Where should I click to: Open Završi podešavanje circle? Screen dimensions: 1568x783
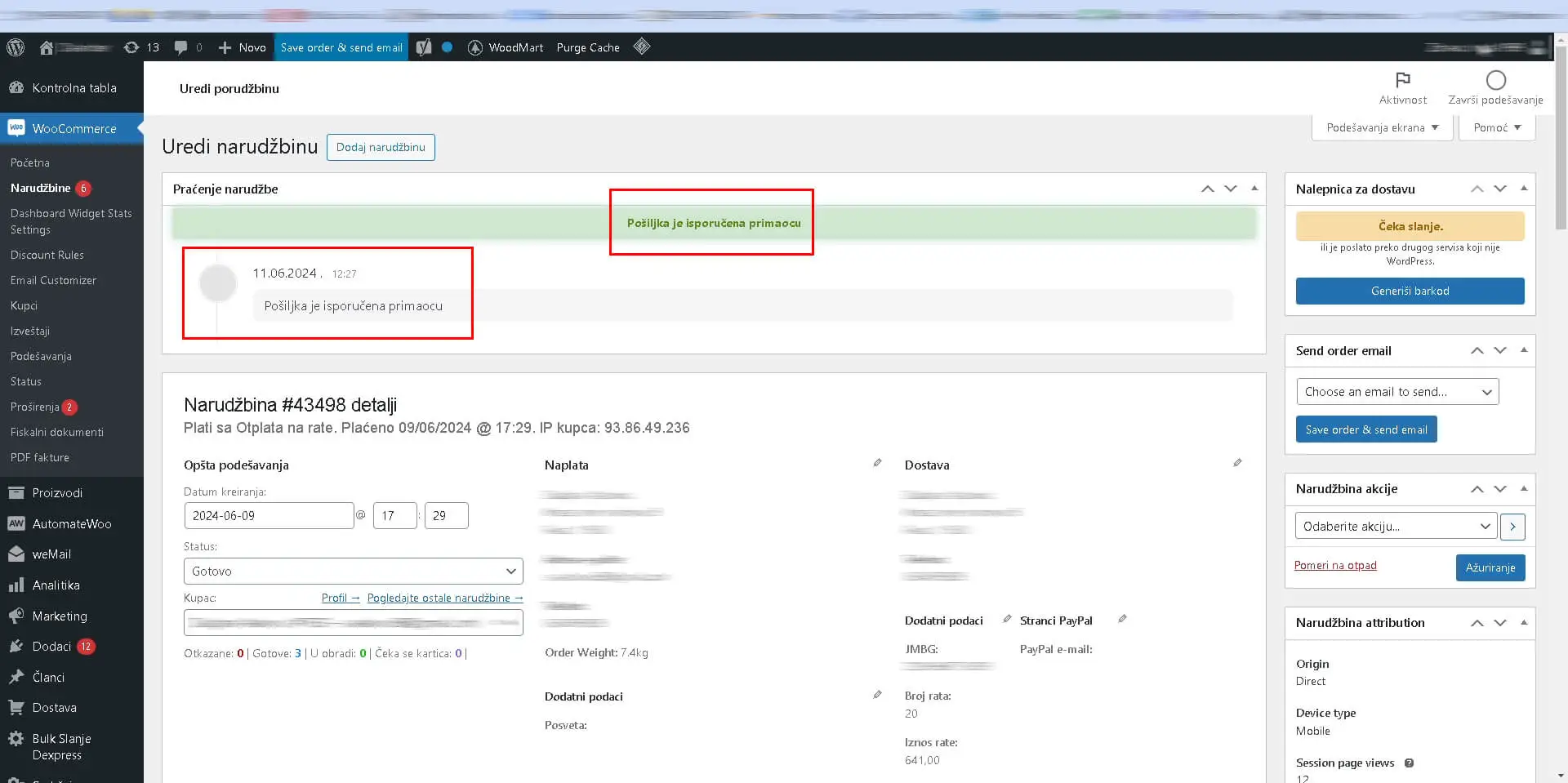[1495, 87]
